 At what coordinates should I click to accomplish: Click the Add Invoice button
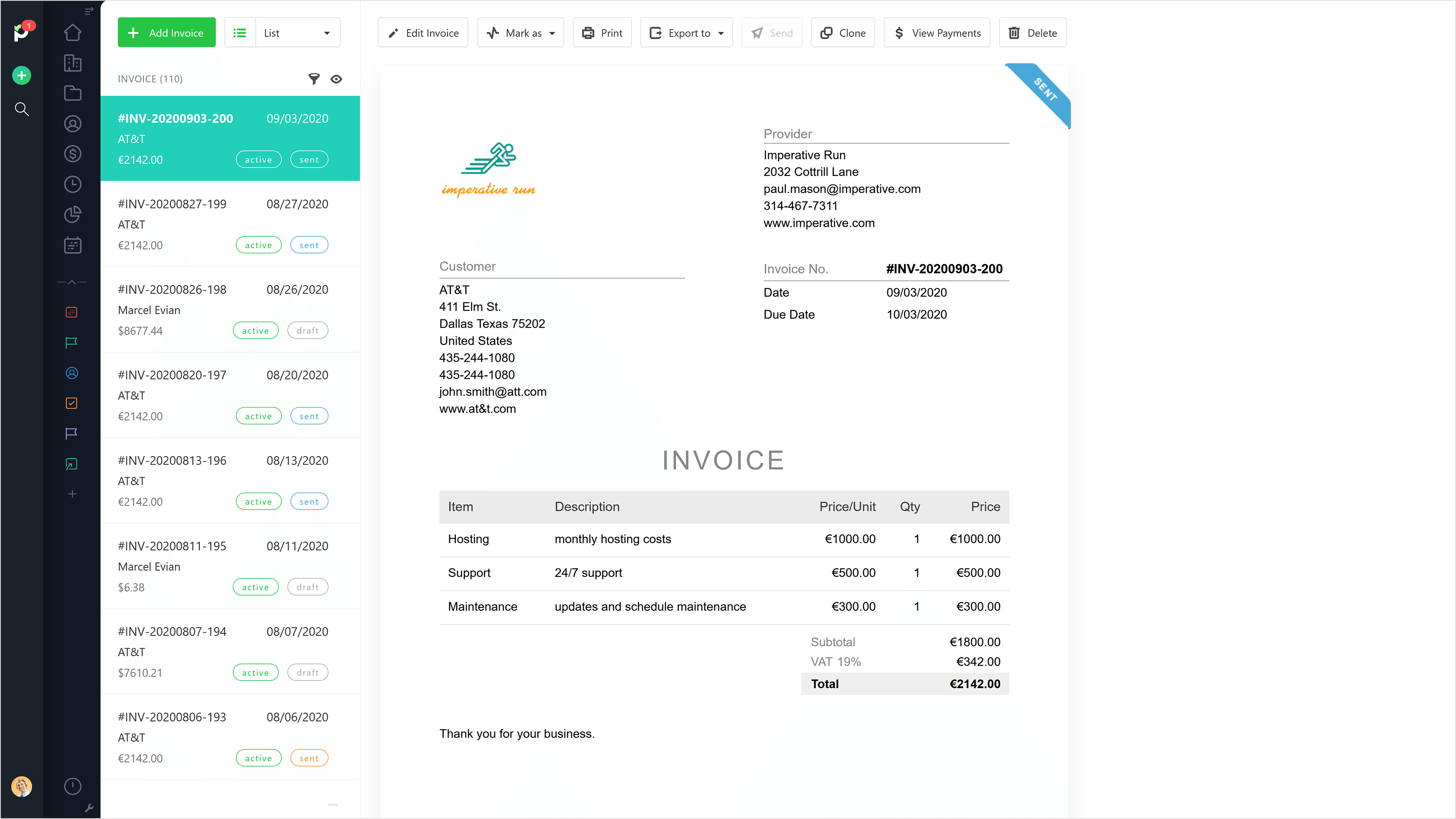click(x=166, y=33)
